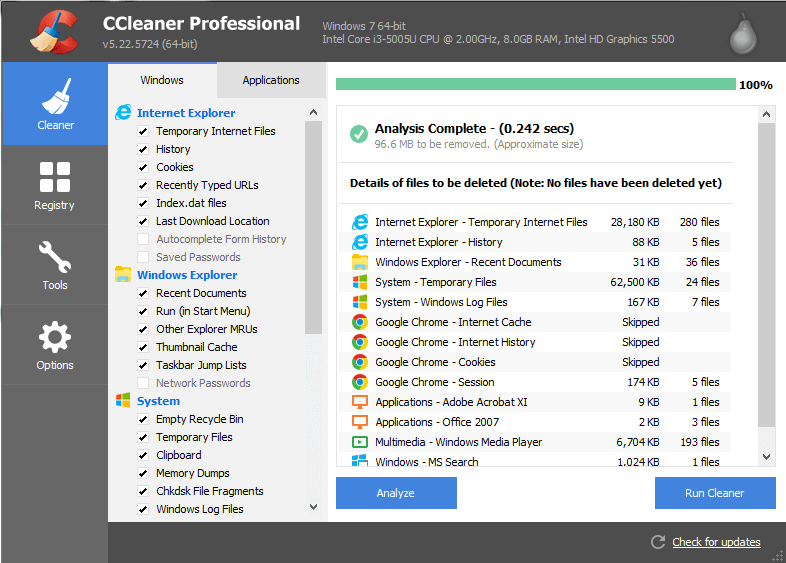Enable Network Passwords checkbox
This screenshot has width=786, height=563.
[143, 383]
